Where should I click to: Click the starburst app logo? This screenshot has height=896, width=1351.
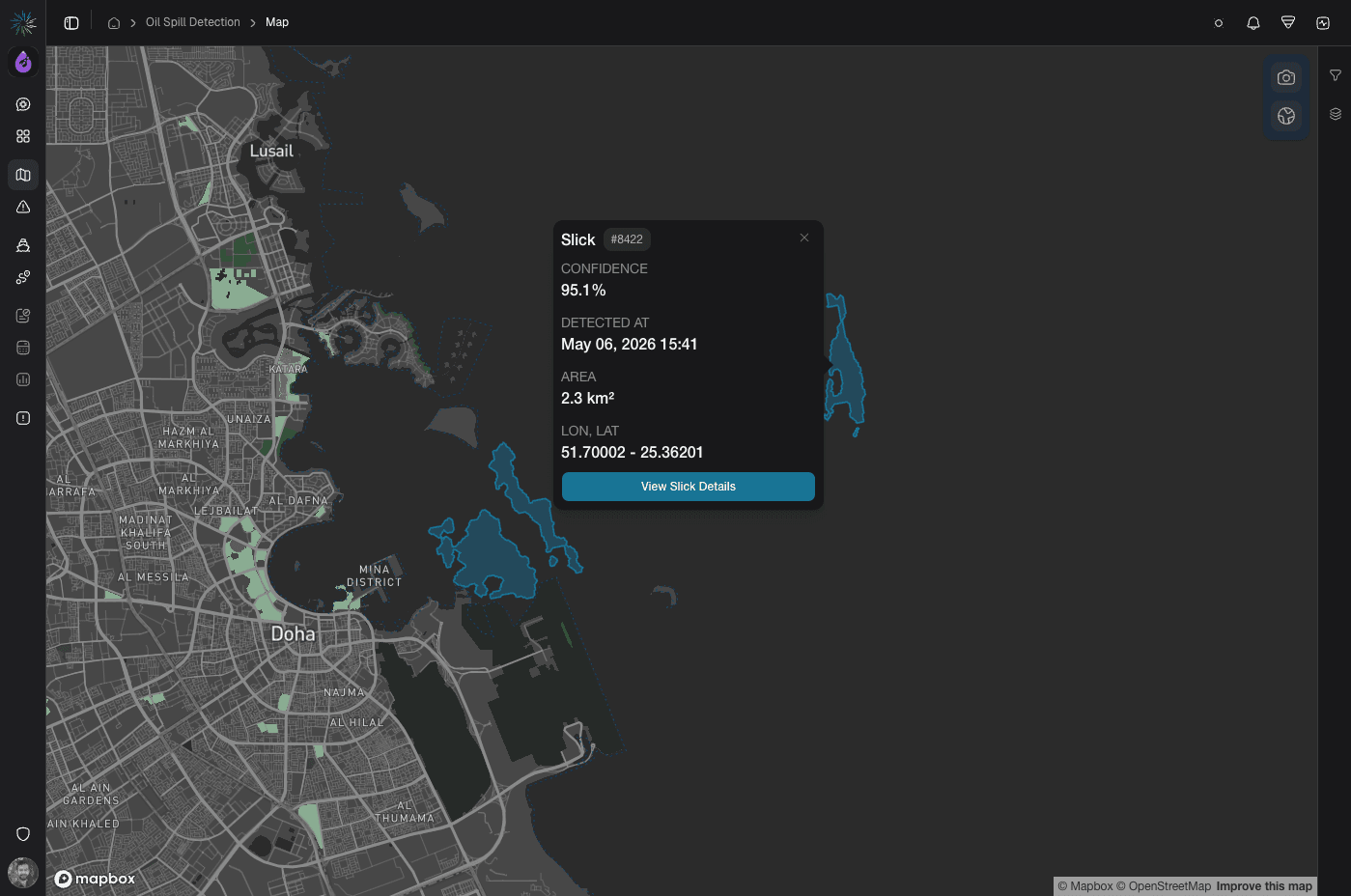coord(23,22)
